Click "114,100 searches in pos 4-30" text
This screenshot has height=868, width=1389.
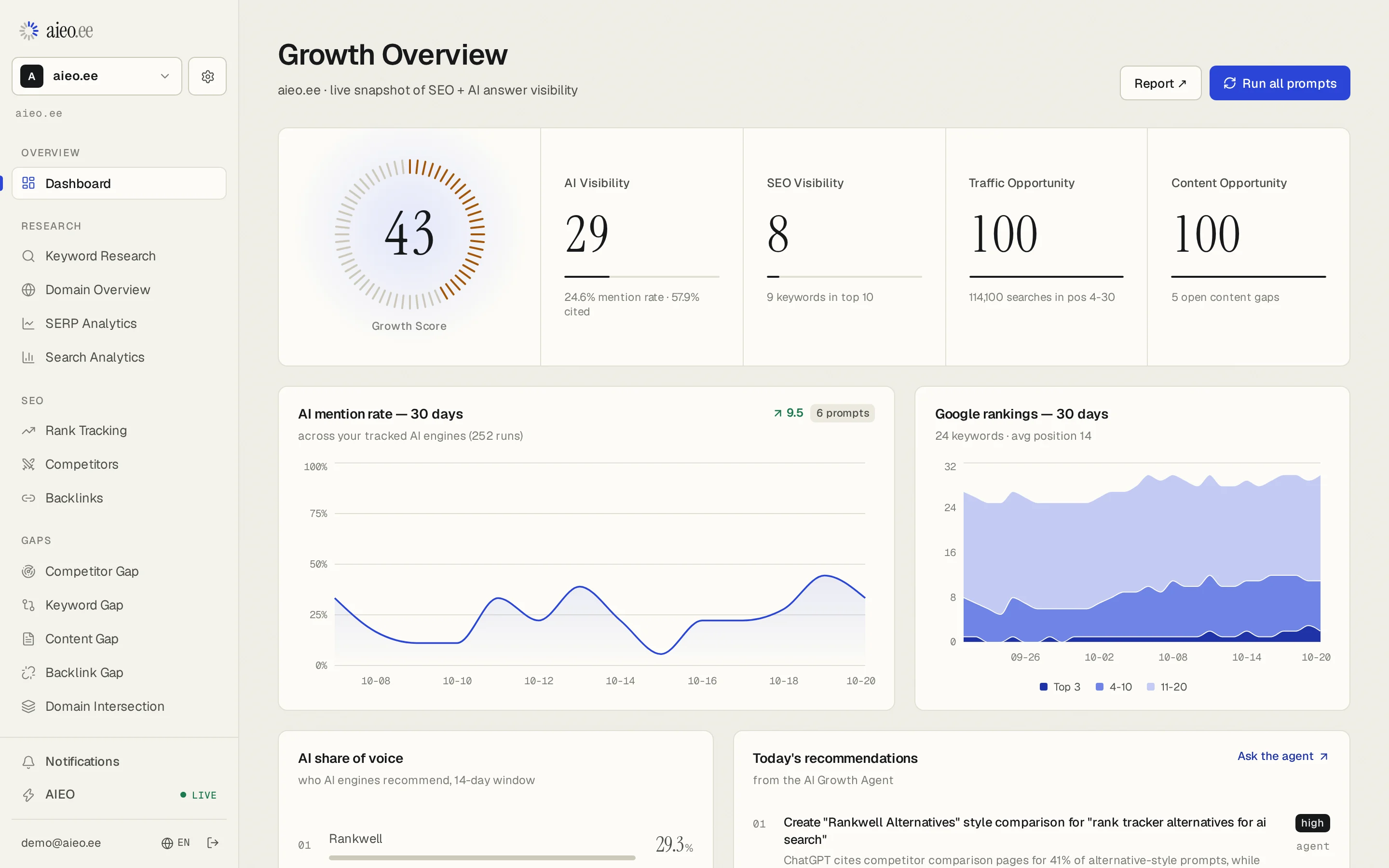1042,298
